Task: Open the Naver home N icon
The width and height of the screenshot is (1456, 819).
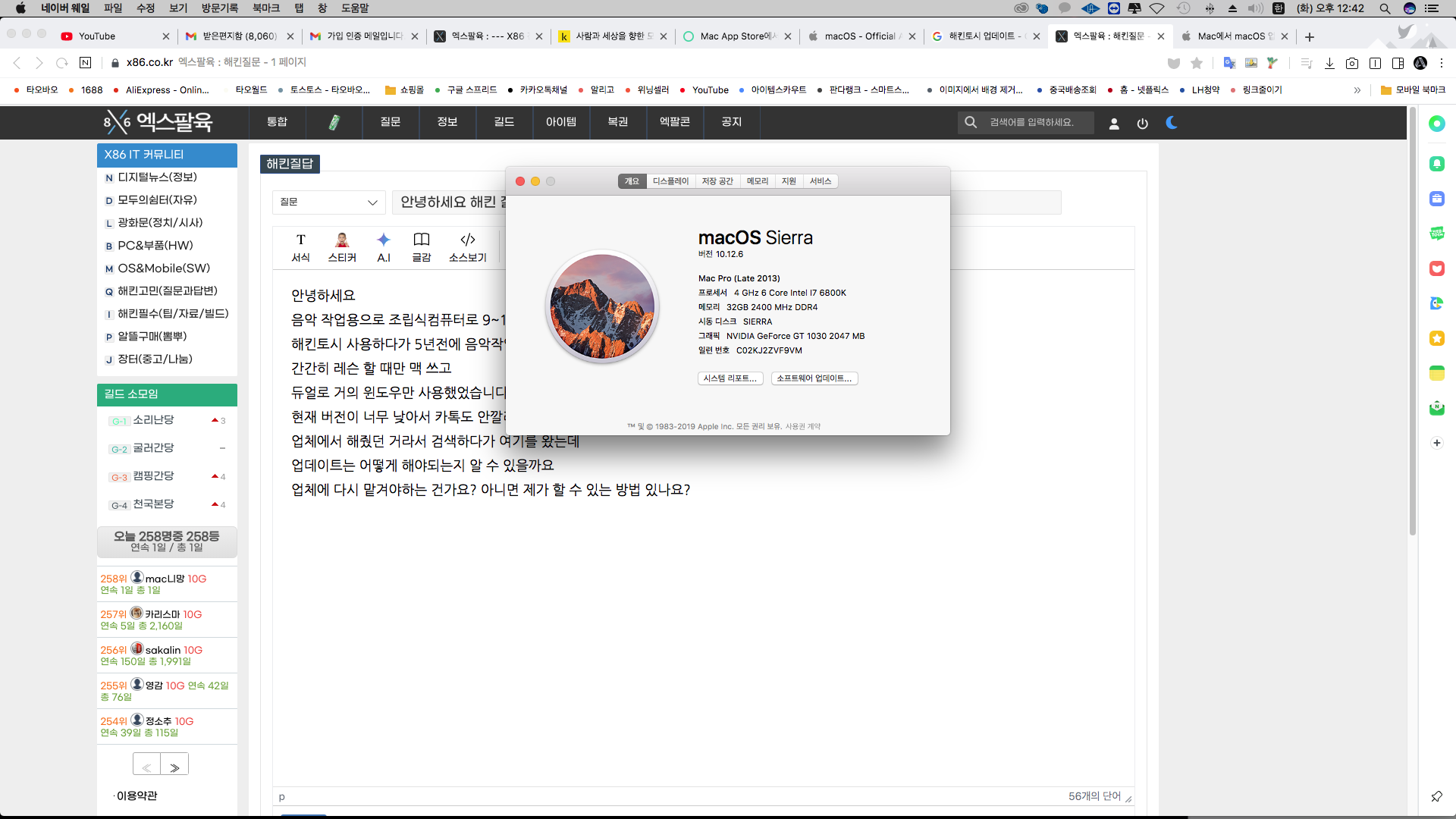Action: [86, 63]
